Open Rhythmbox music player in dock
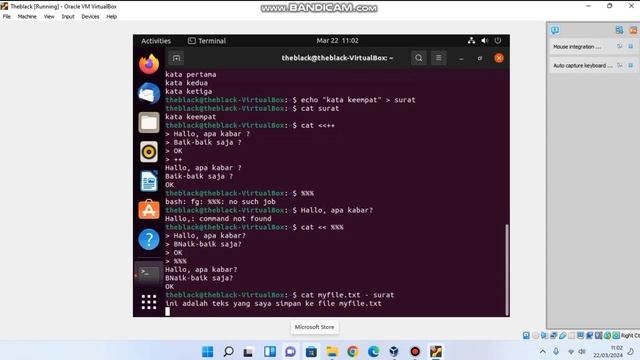The width and height of the screenshot is (640, 360). pos(149,152)
